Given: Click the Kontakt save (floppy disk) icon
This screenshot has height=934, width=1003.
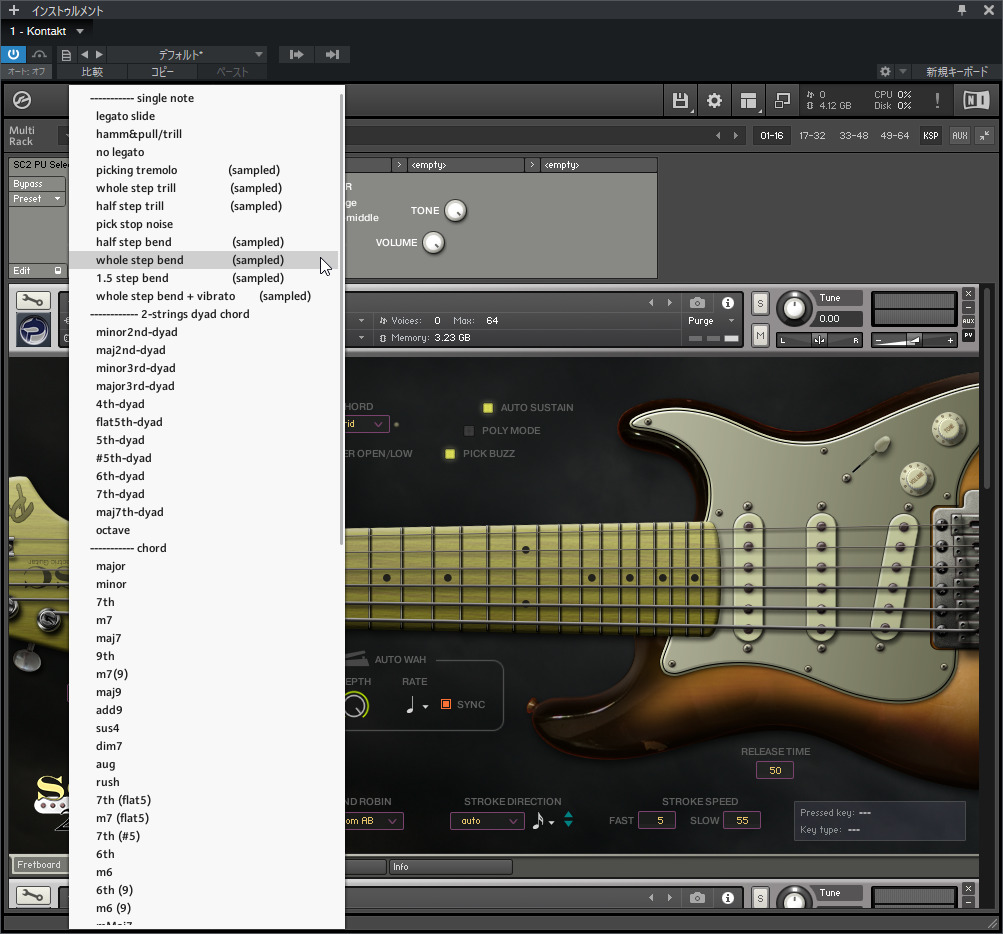Looking at the screenshot, I should (x=681, y=100).
